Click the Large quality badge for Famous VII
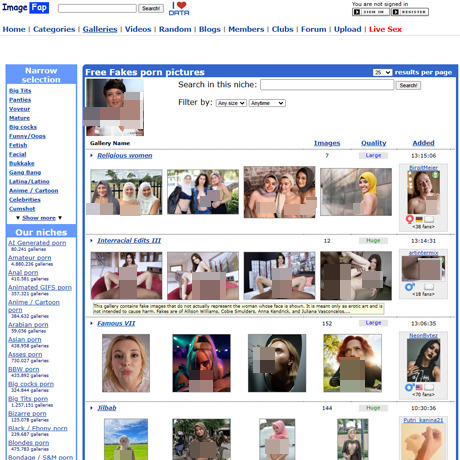The image size is (460, 460). coord(373,323)
